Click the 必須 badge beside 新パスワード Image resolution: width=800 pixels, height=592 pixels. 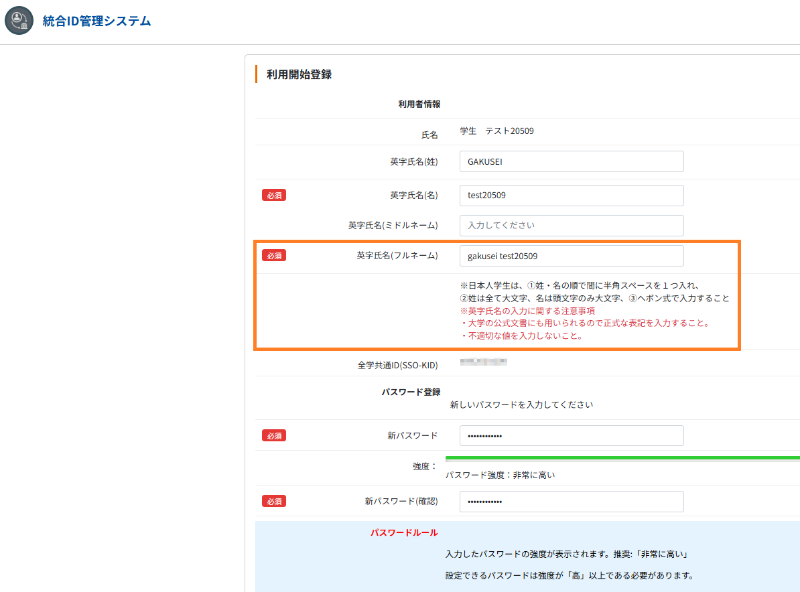coord(274,435)
